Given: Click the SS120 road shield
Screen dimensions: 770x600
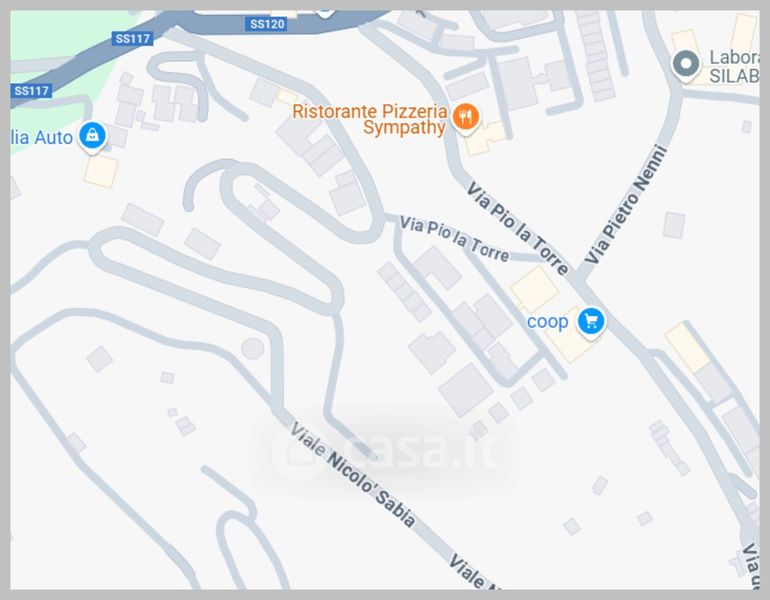Looking at the screenshot, I should tap(266, 24).
